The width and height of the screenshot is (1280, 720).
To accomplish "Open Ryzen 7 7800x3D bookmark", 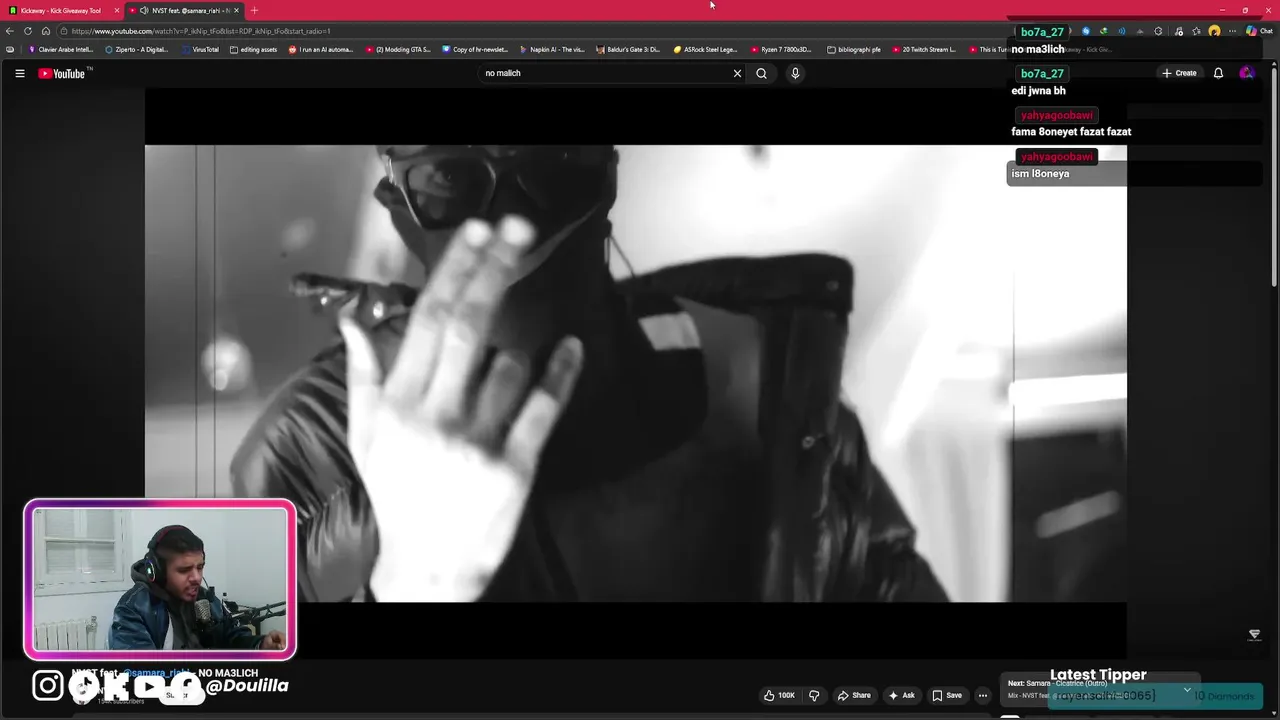I will (781, 49).
